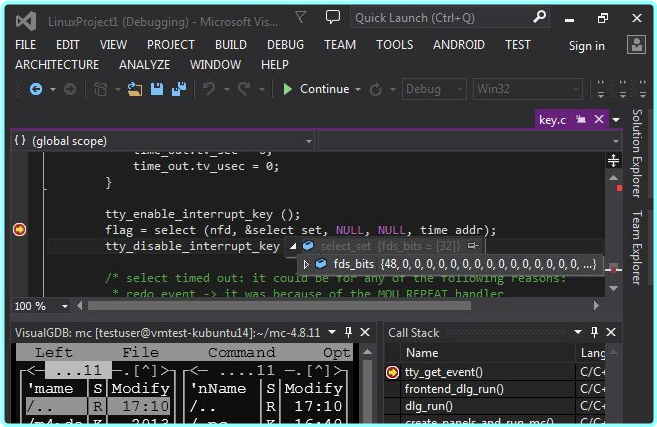657x427 pixels.
Task: Expand the fds_bits data tip node
Action: click(306, 264)
